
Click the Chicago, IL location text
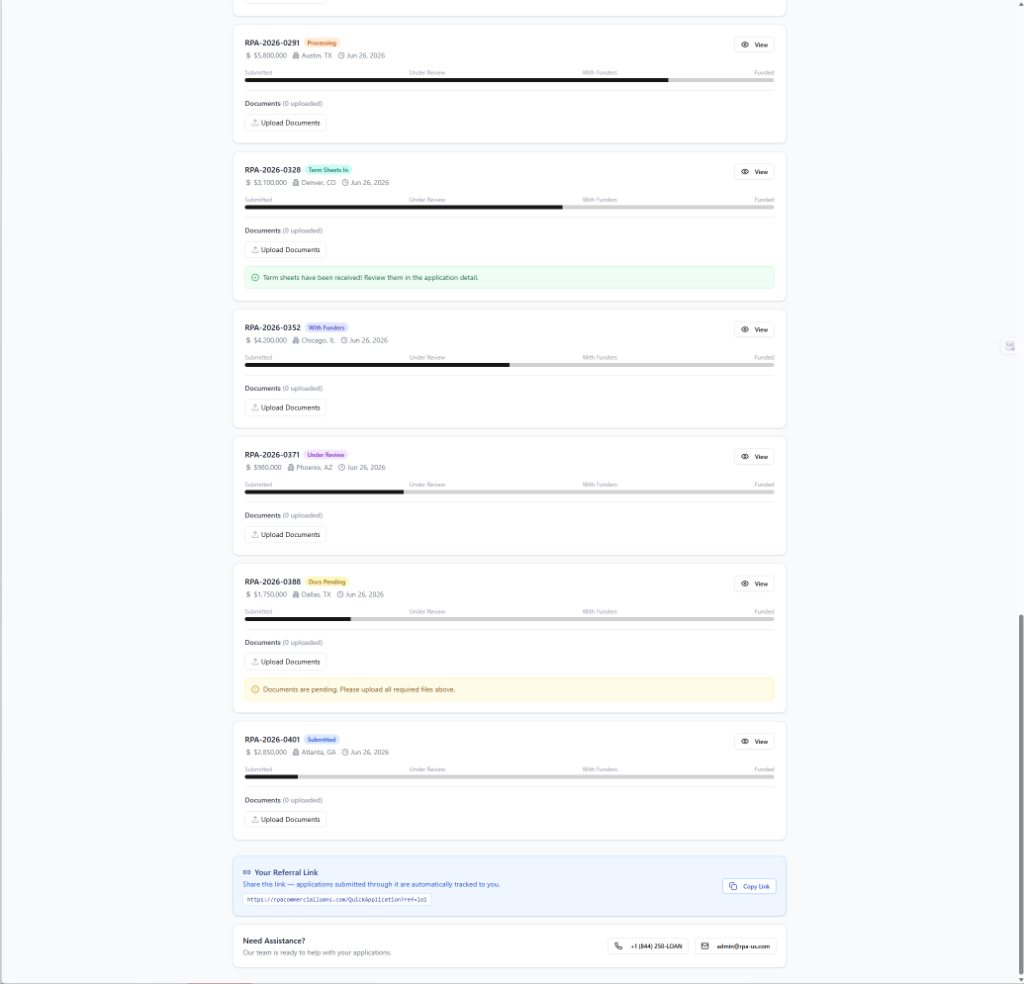[318, 340]
